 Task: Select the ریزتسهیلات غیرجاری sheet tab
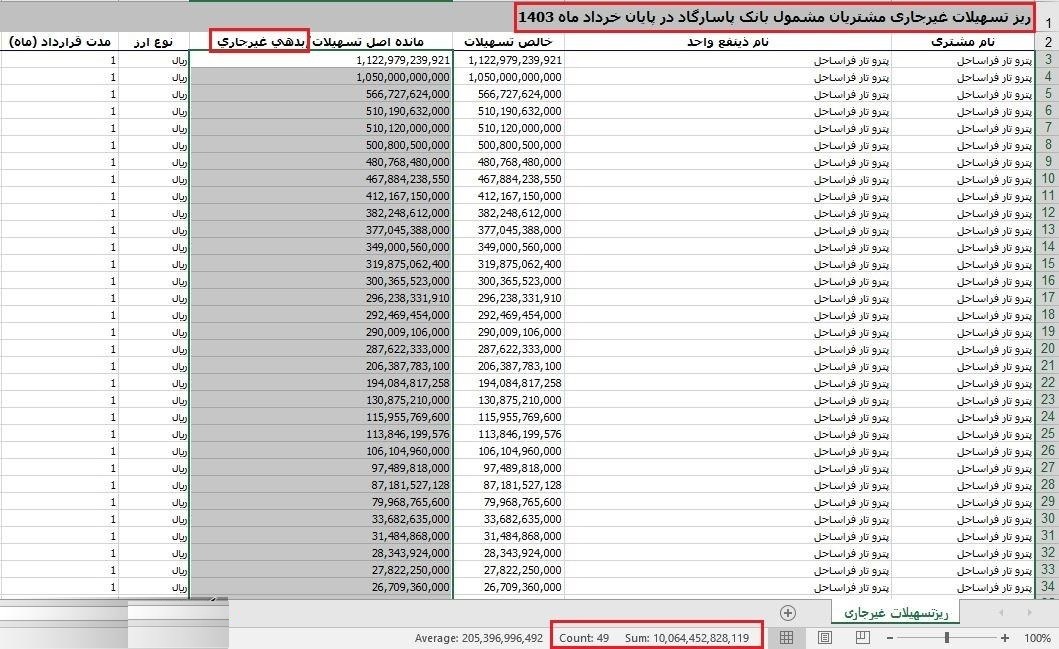point(899,612)
